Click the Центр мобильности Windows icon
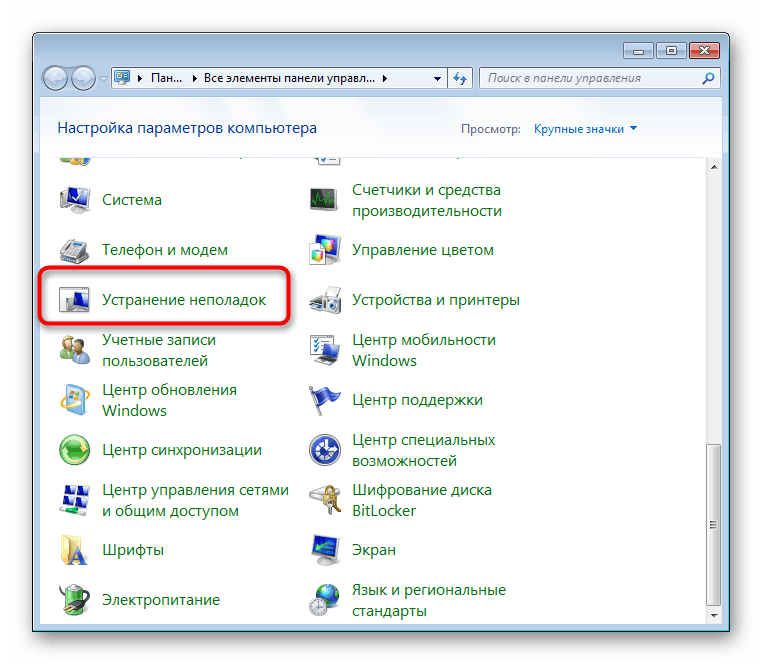This screenshot has width=762, height=664. coord(325,350)
